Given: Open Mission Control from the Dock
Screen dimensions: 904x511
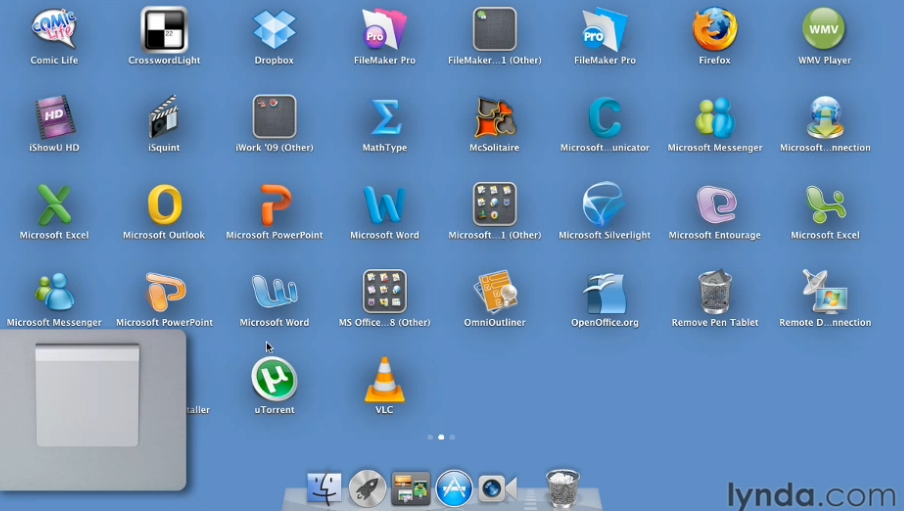Looking at the screenshot, I should [410, 489].
